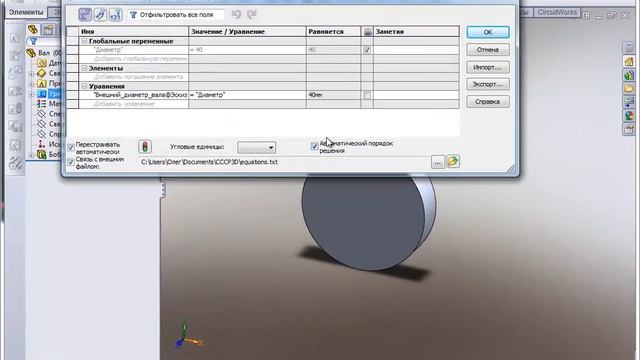Viewport: 640px width, 360px height.
Task: Click the Равняется column header
Action: click(x=333, y=31)
